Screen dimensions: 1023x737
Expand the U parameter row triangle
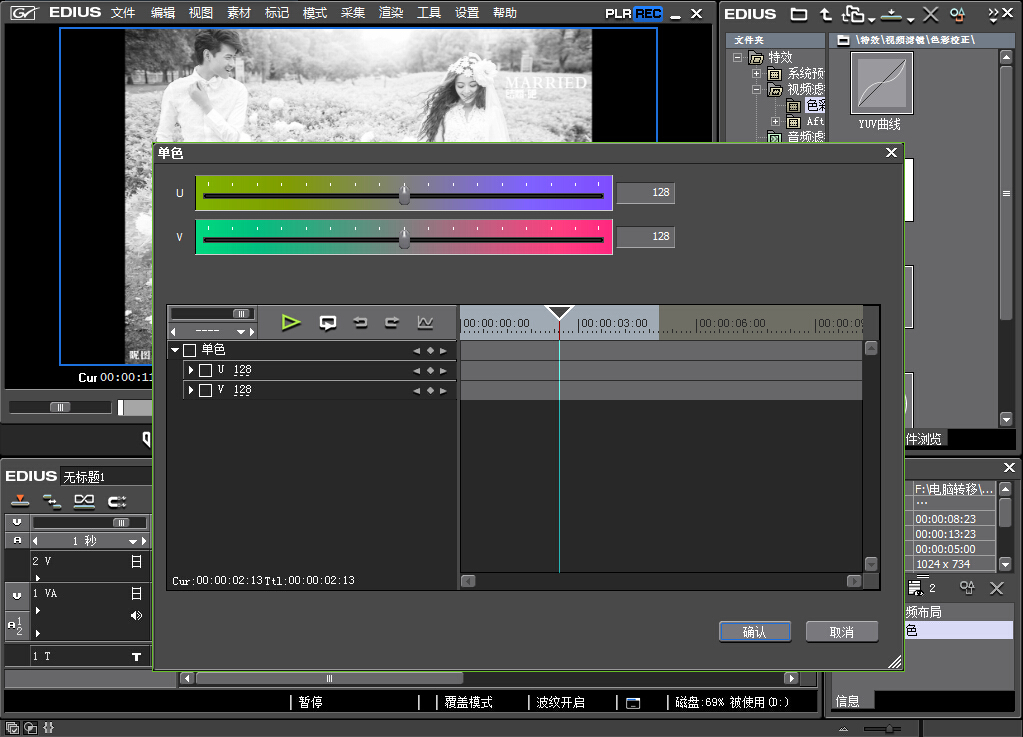coord(191,370)
